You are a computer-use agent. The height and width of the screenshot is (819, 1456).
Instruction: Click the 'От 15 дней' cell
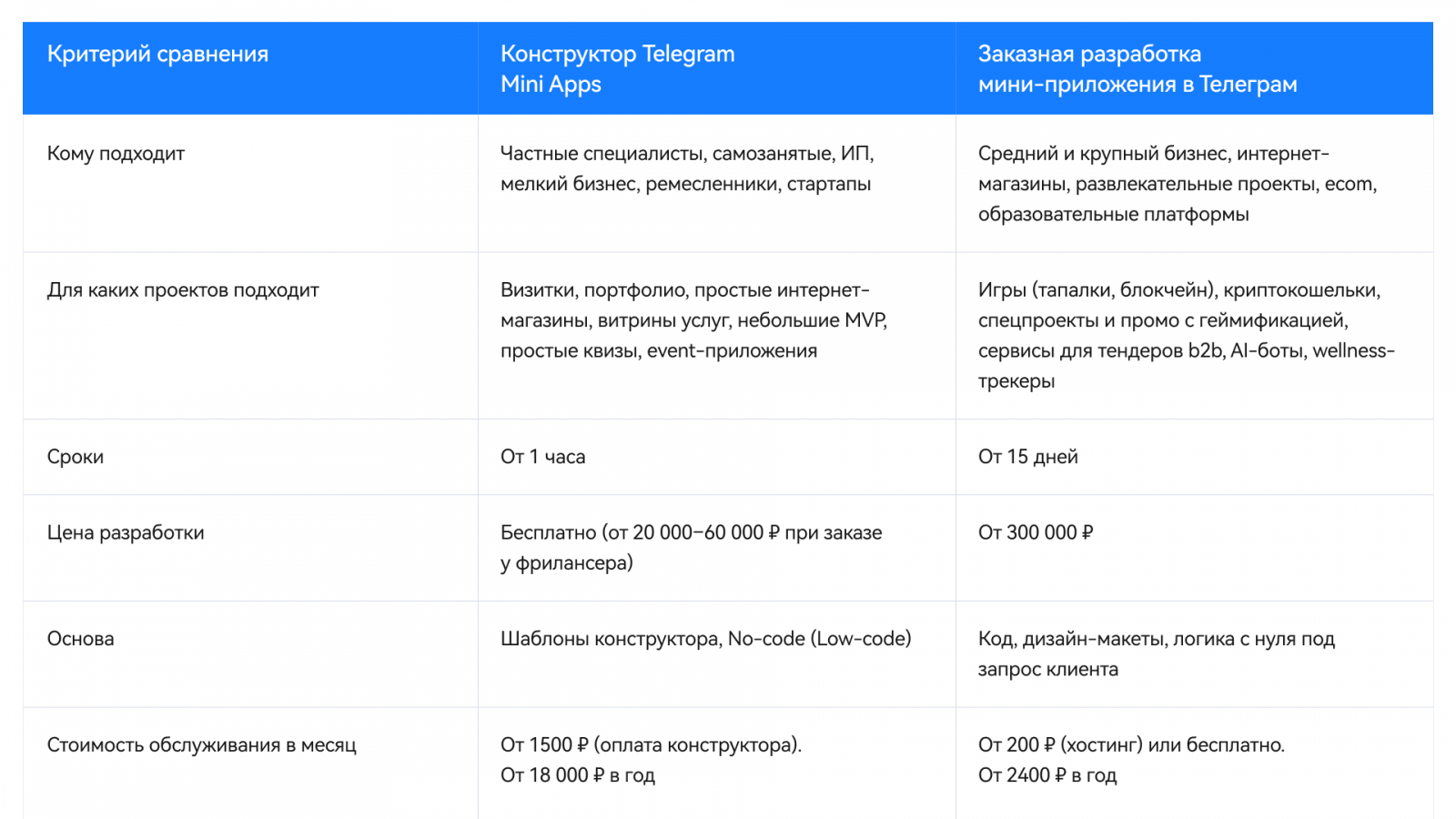(x=1027, y=457)
